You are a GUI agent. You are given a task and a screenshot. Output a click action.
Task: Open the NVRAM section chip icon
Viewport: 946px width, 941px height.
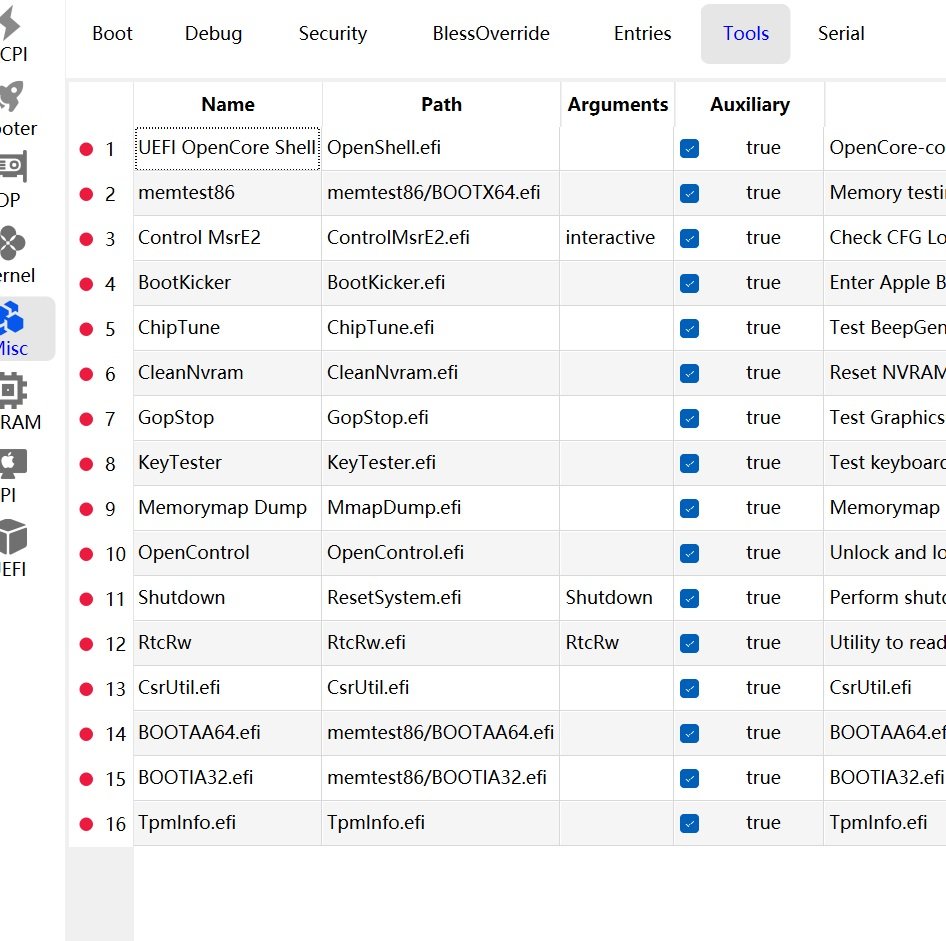tap(12, 390)
